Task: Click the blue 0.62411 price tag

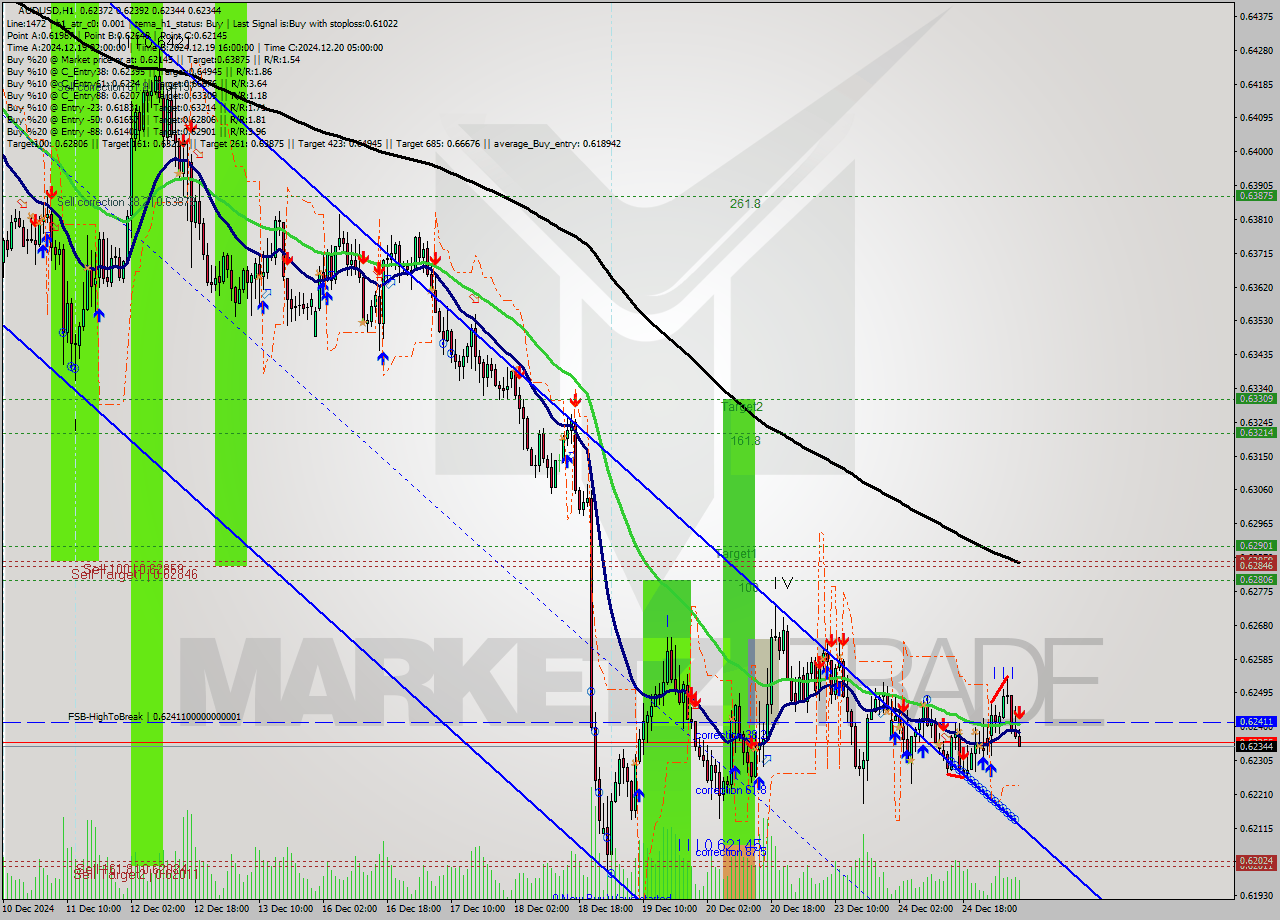Action: pyautogui.click(x=1256, y=721)
